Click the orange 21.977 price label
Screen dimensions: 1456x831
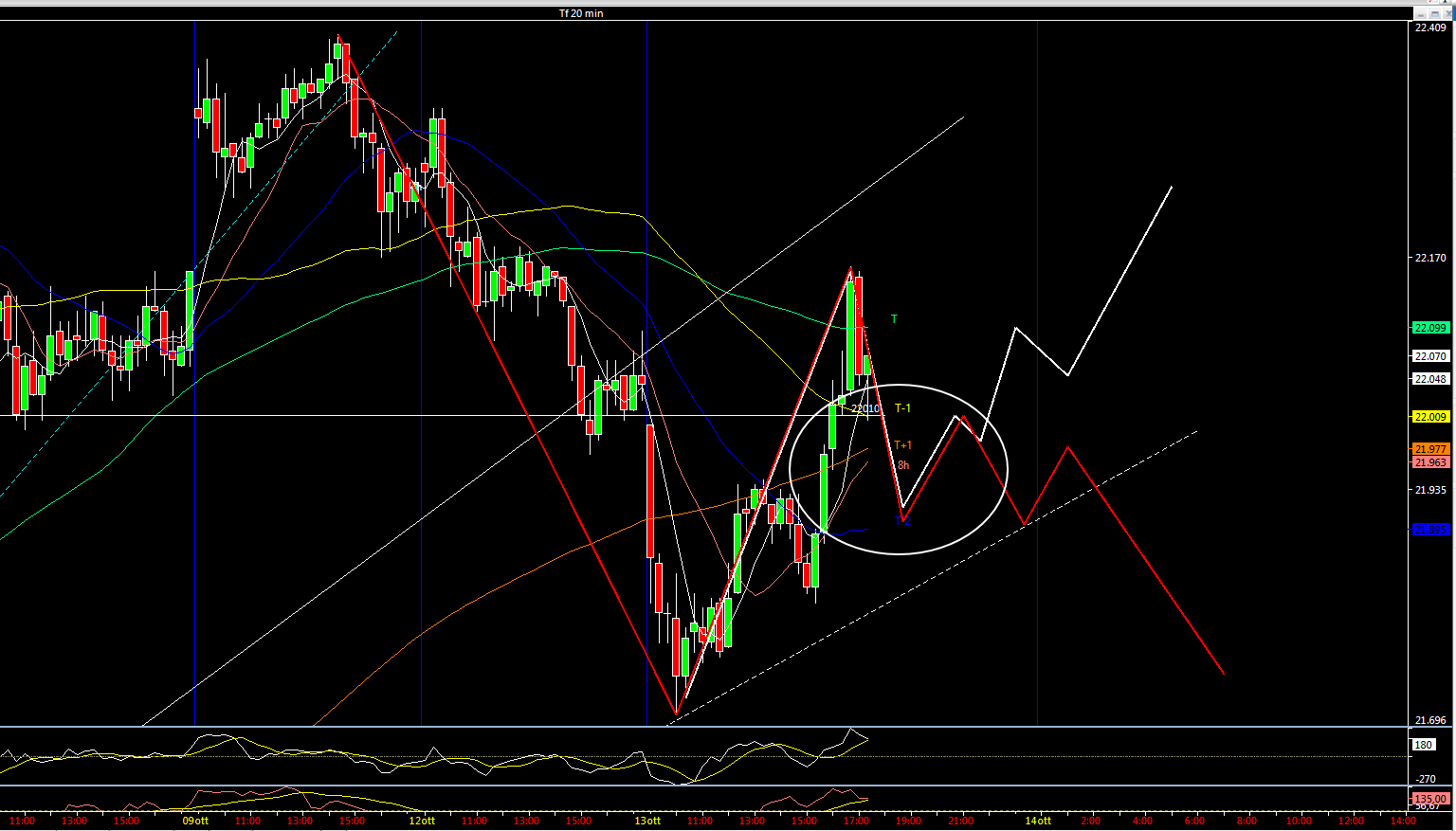coord(1429,449)
